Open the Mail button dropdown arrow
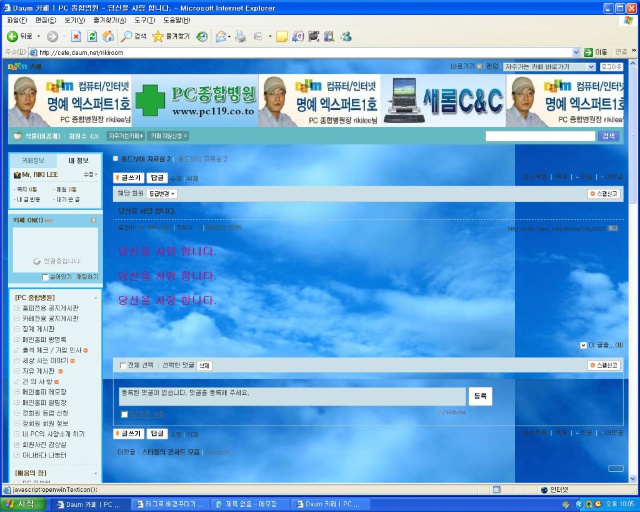Image resolution: width=640 pixels, height=512 pixels. (x=229, y=37)
